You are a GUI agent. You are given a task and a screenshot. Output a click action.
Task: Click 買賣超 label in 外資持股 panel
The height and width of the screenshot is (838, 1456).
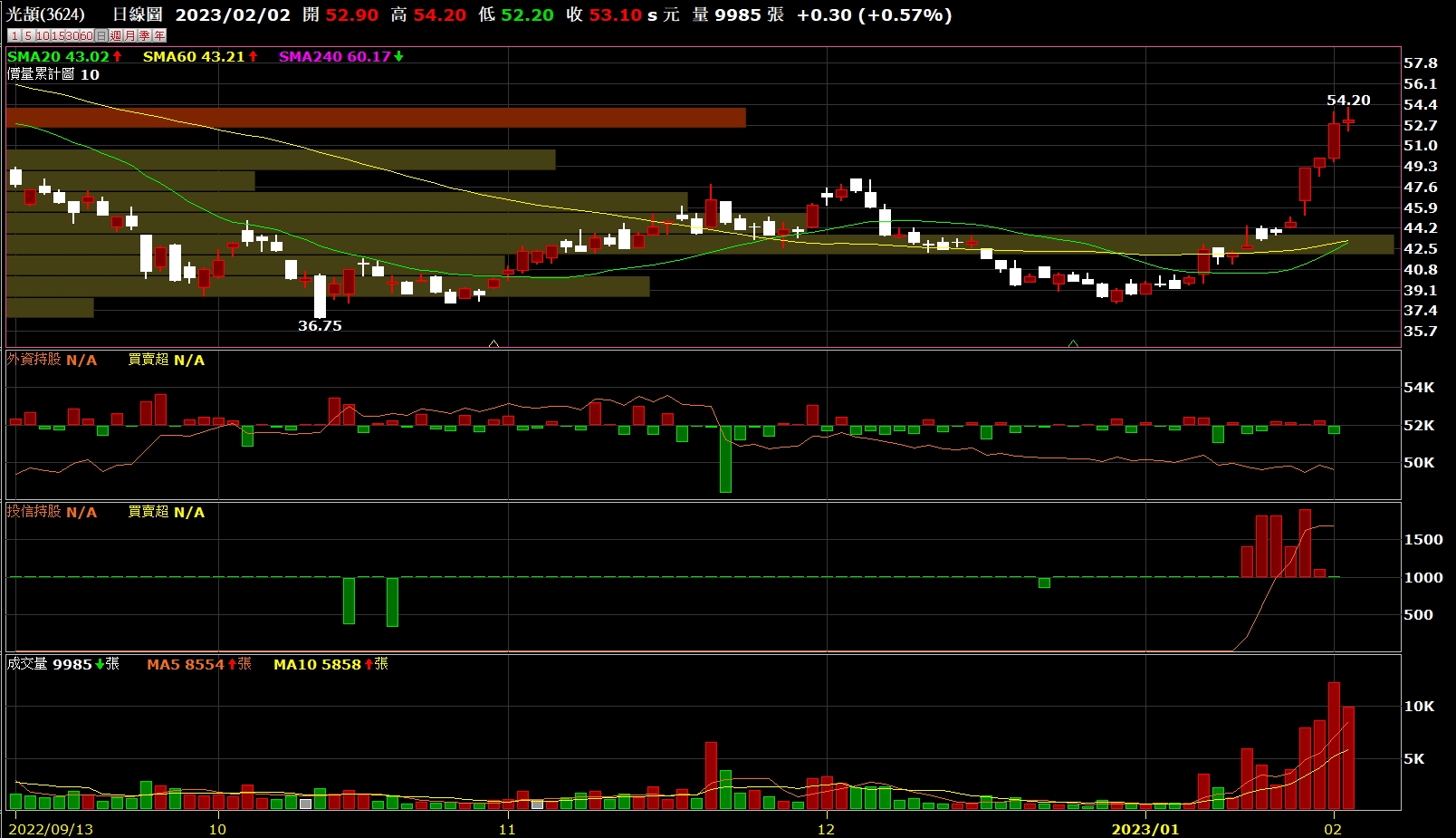[x=148, y=360]
